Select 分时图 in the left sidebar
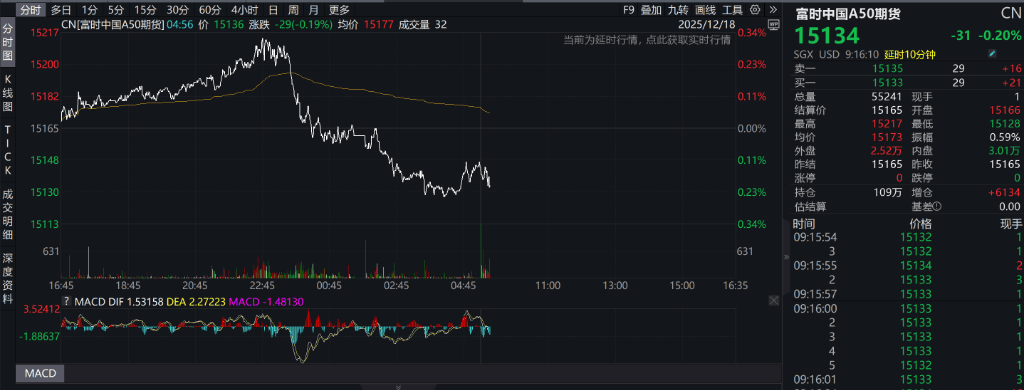This screenshot has width=1024, height=390. [x=8, y=42]
